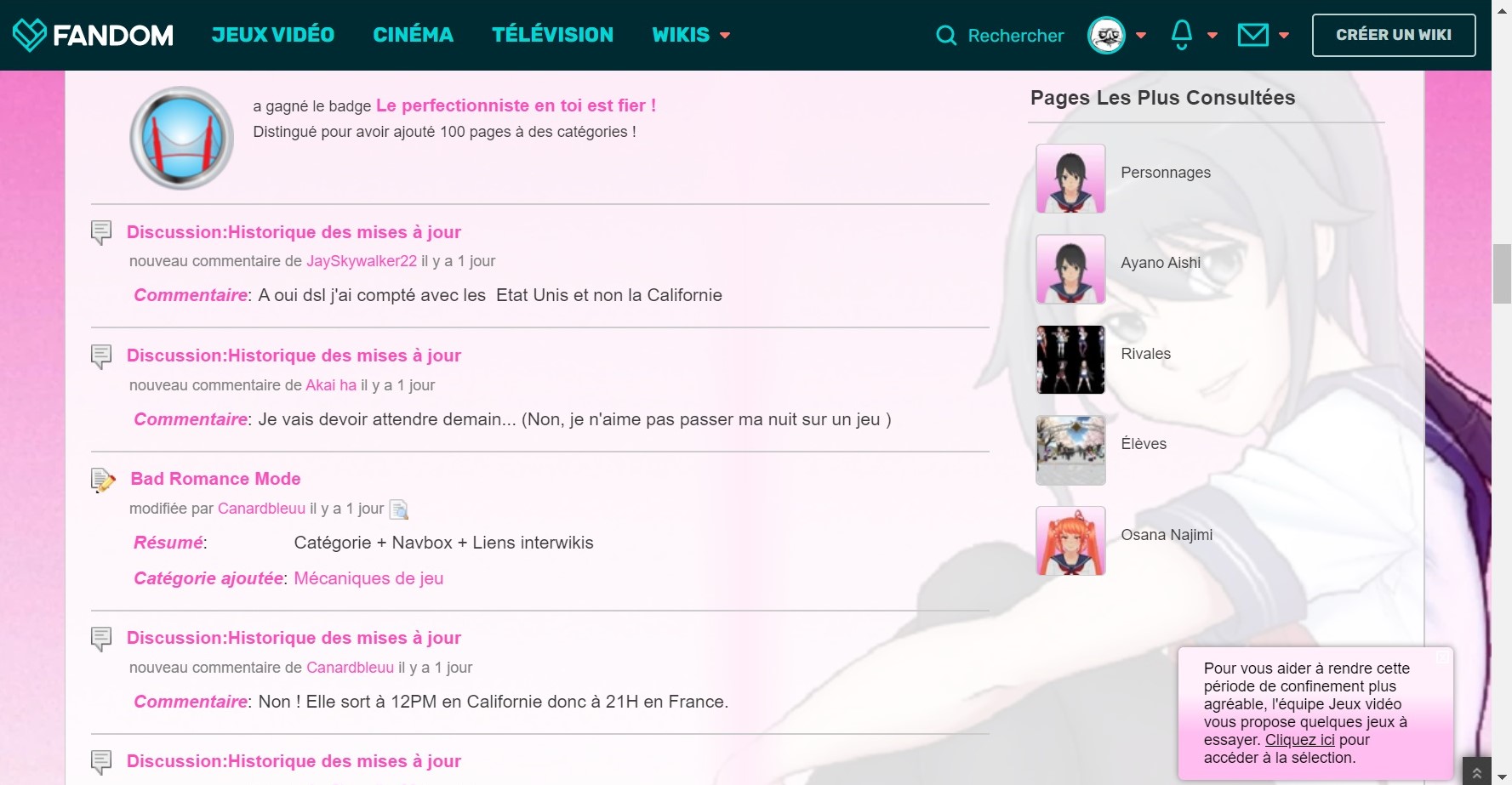
Task: Click the CRÉER UN WIKI button
Action: tap(1394, 35)
